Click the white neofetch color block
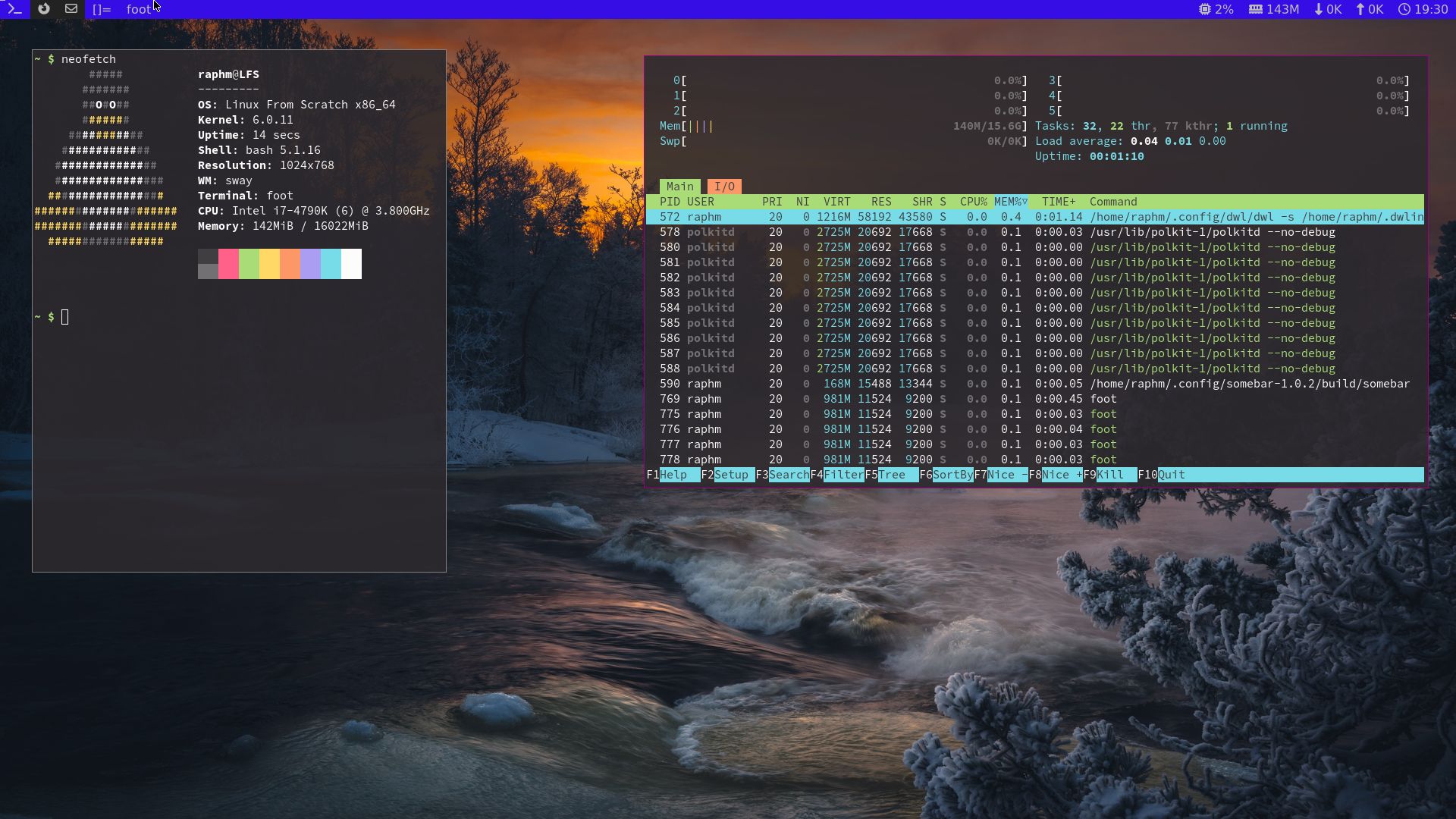1456x819 pixels. (x=351, y=264)
